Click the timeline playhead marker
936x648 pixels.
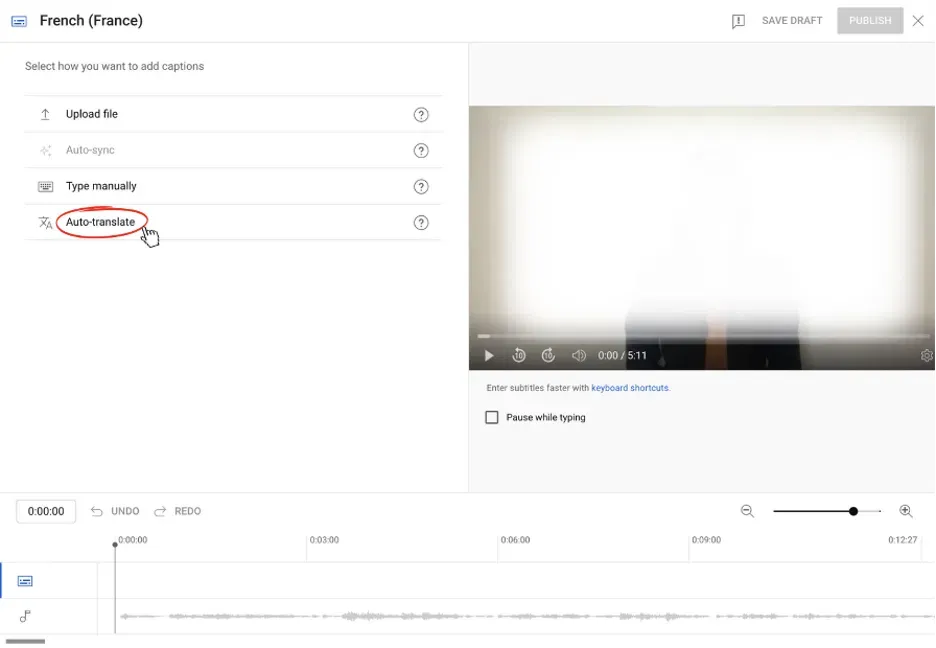[x=115, y=544]
